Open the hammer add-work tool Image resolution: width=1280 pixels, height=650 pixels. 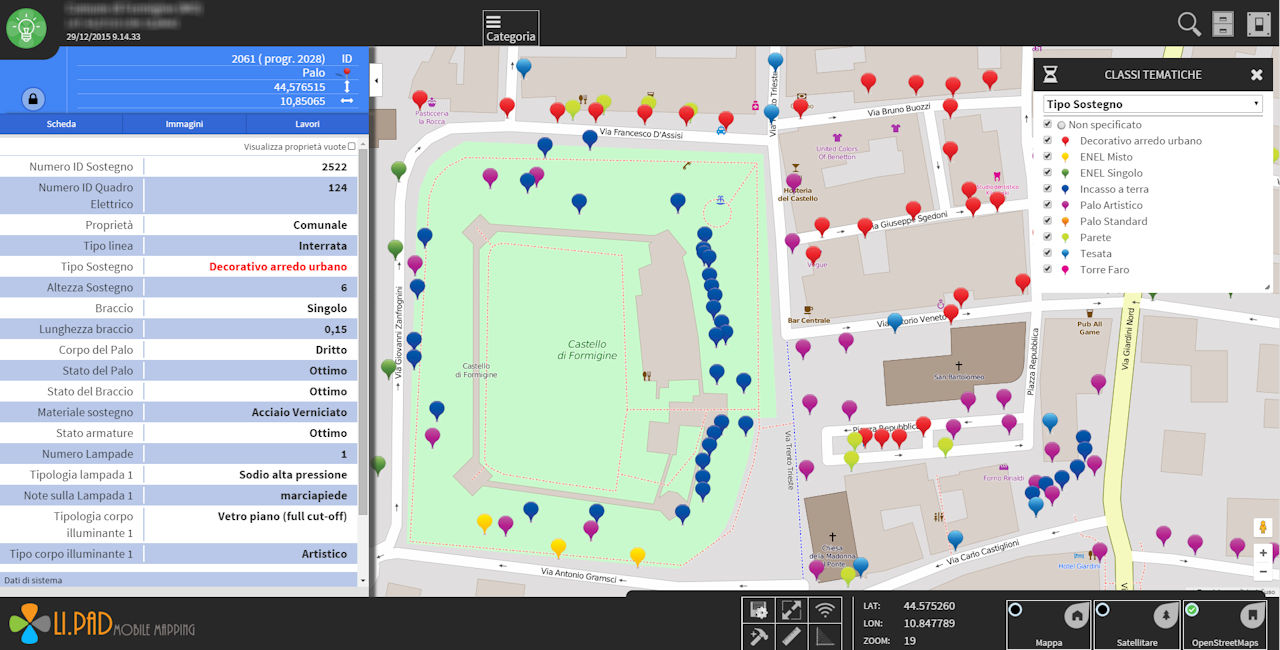coord(758,635)
